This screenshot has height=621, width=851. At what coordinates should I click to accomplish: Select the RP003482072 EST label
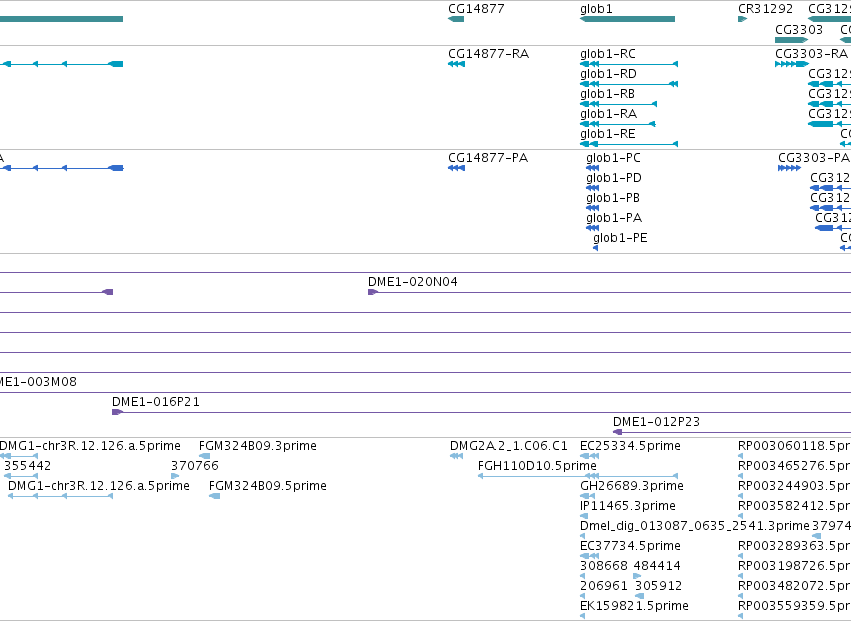[795, 586]
